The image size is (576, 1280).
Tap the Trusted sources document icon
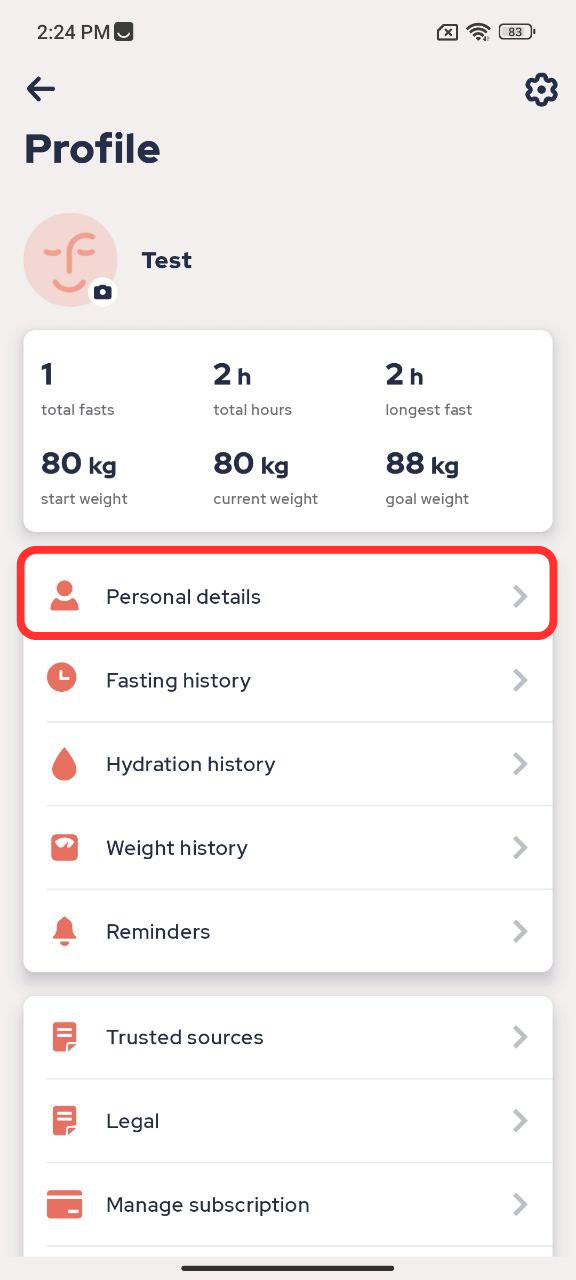pos(64,1037)
